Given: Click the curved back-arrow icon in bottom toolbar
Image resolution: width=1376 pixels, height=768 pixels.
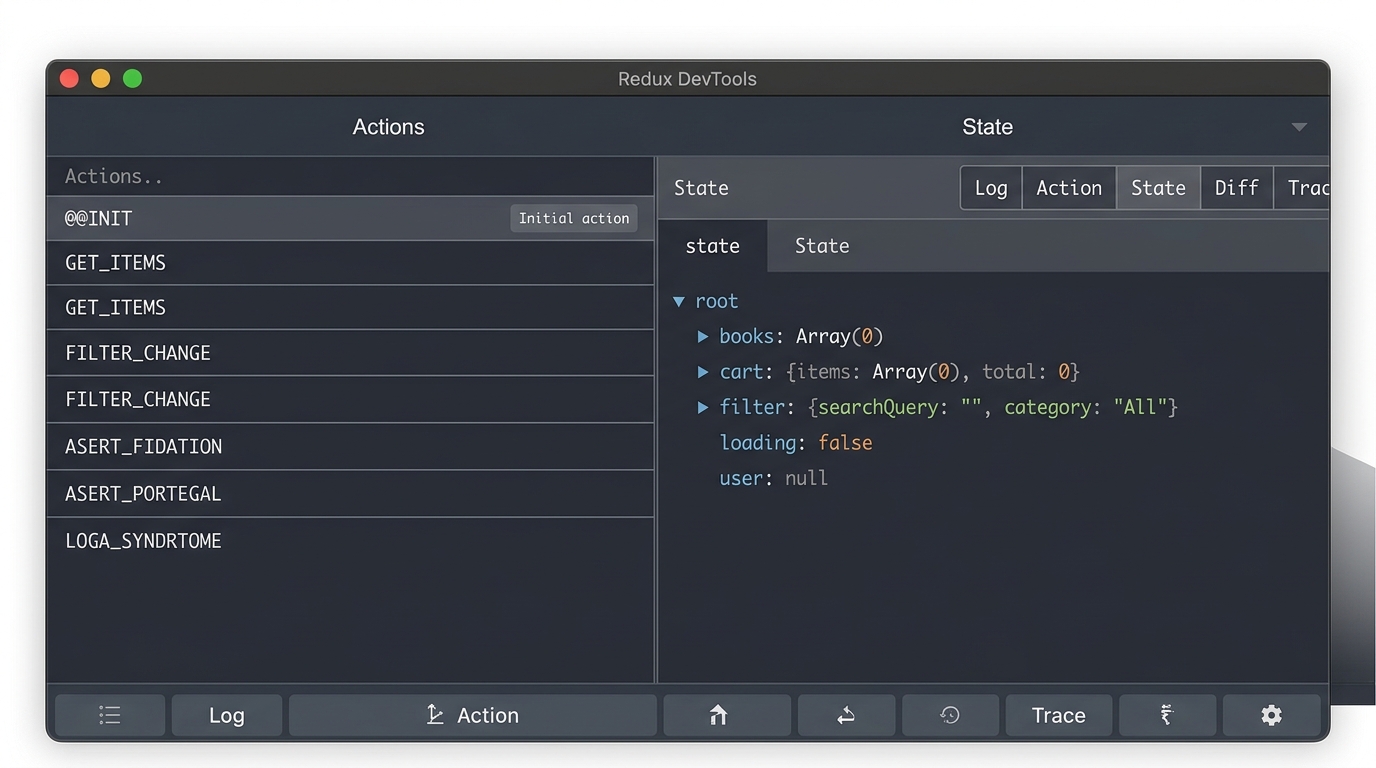Looking at the screenshot, I should pyautogui.click(x=846, y=715).
